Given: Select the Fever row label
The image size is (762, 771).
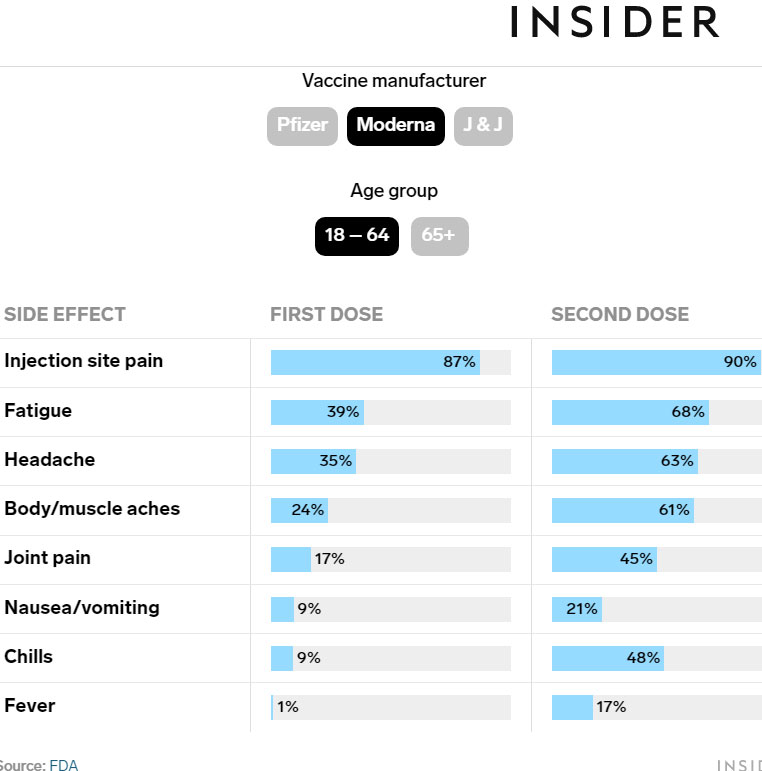Looking at the screenshot, I should coord(30,706).
